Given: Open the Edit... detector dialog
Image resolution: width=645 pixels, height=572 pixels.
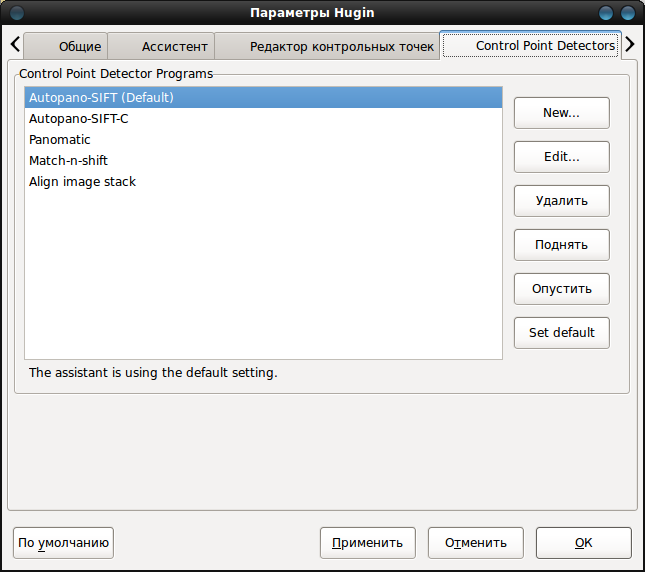Looking at the screenshot, I should [x=561, y=157].
